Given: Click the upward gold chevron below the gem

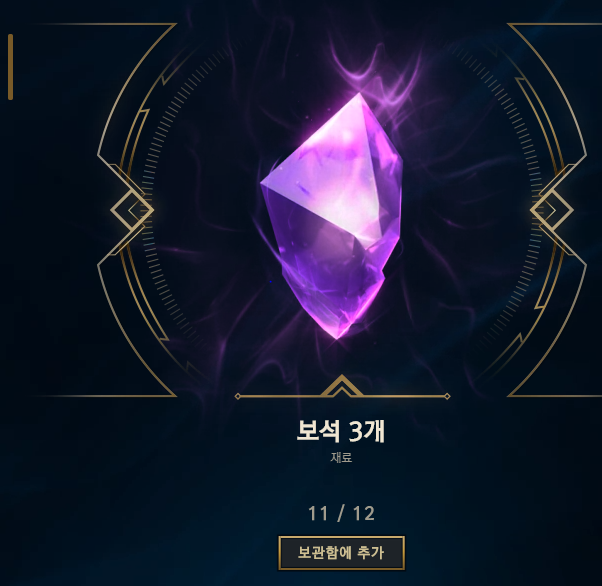Looking at the screenshot, I should tap(341, 386).
